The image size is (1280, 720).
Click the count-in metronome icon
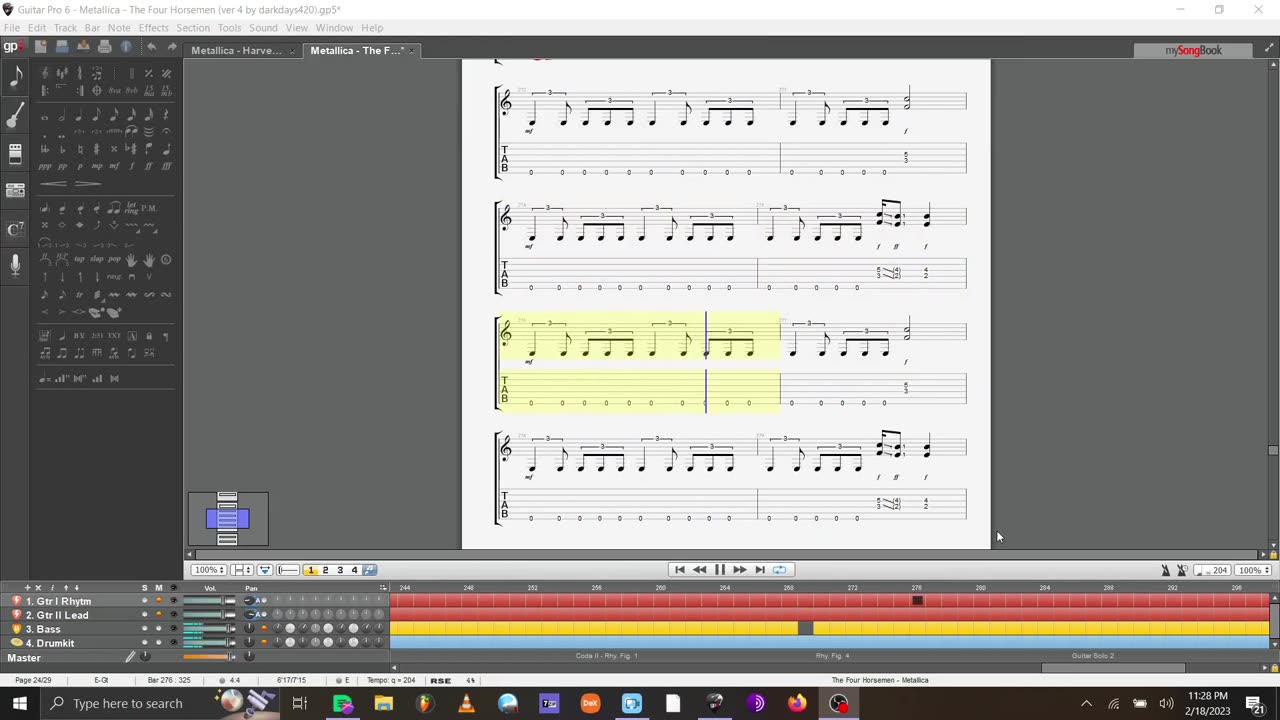click(1182, 570)
